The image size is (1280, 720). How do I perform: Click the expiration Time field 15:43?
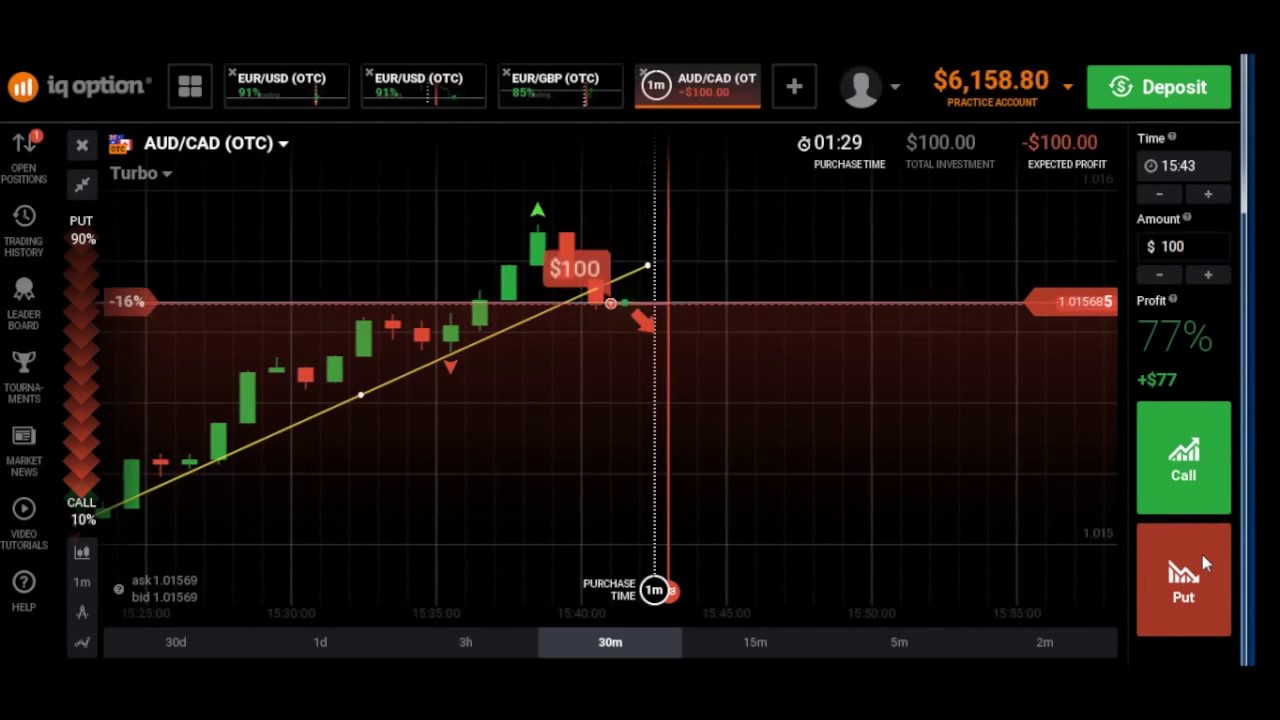(x=1184, y=166)
